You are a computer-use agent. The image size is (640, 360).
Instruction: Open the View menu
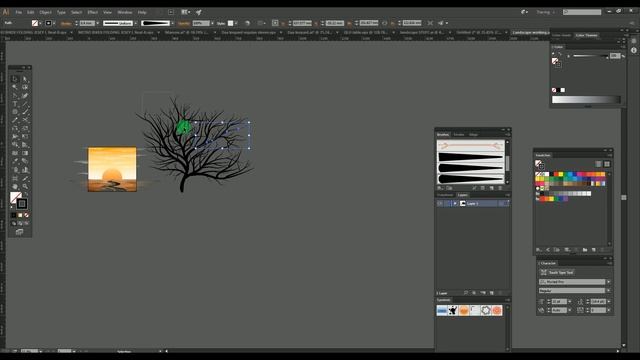[x=107, y=12]
